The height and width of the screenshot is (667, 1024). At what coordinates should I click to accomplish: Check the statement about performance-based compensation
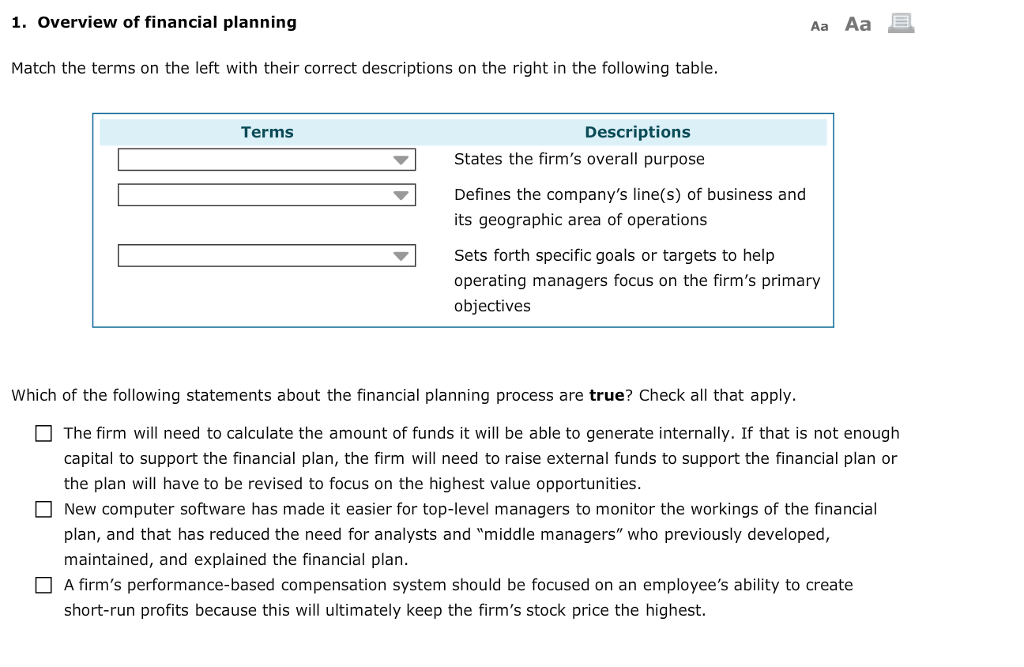point(44,584)
